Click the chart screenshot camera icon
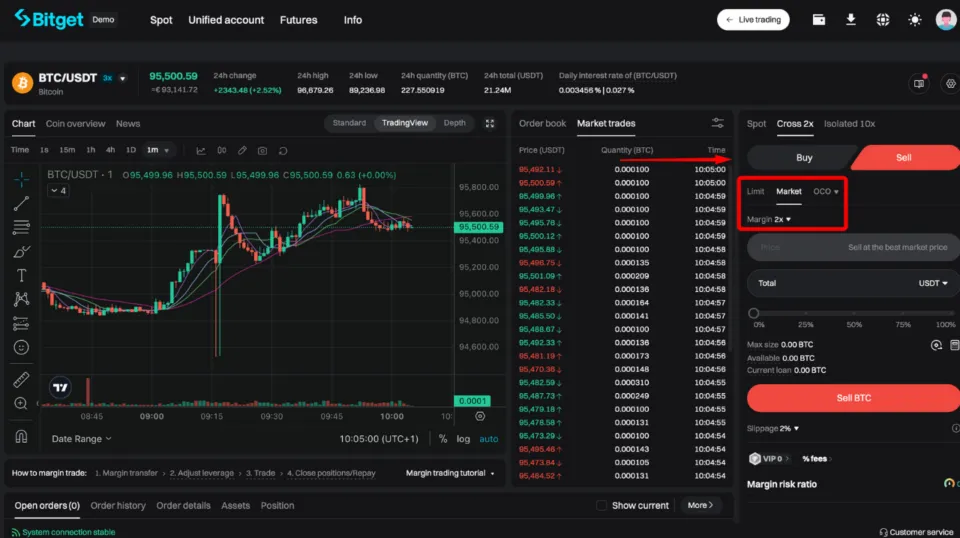This screenshot has width=960, height=538. coord(262,150)
